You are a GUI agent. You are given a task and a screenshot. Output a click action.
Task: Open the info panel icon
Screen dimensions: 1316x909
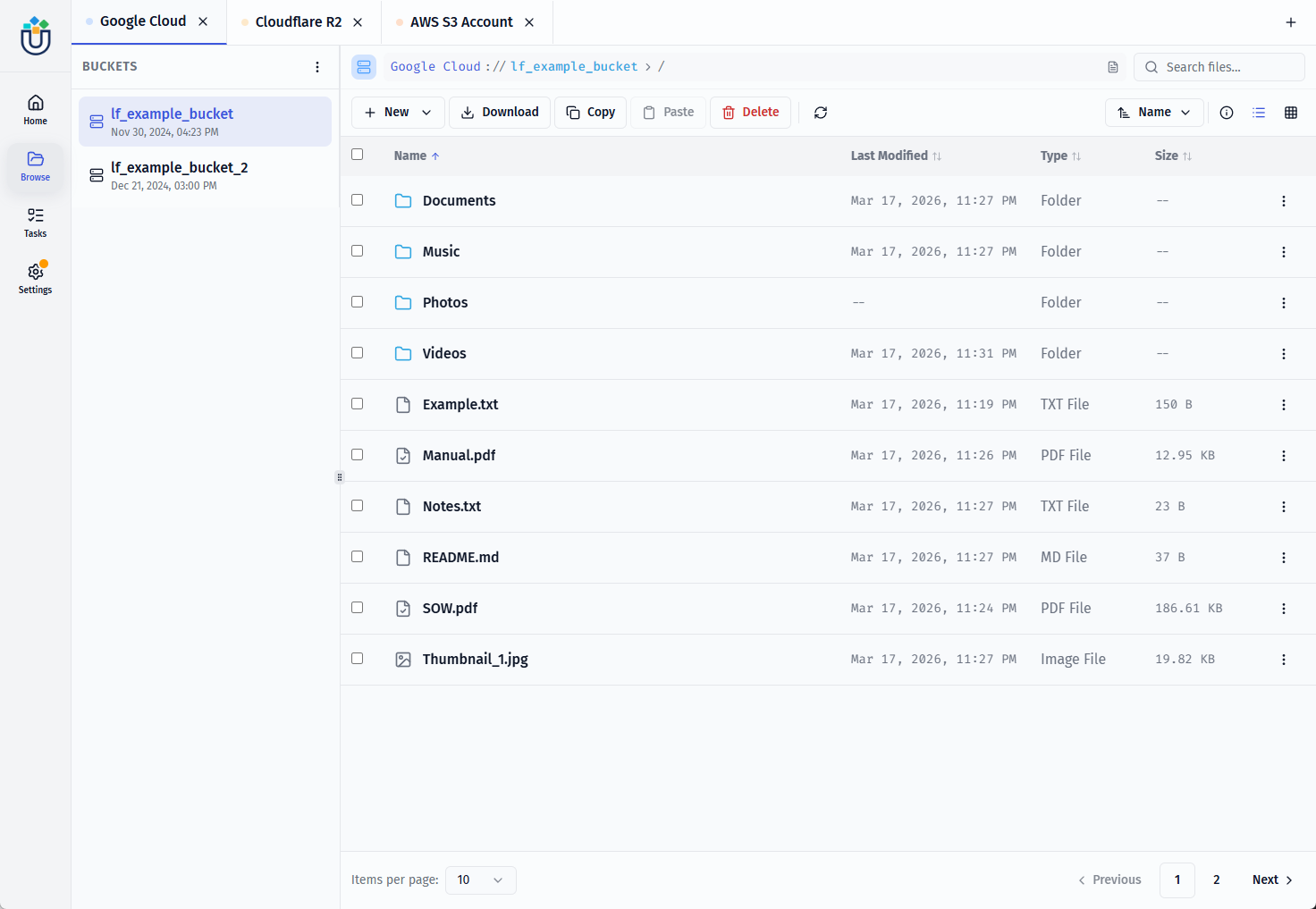tap(1227, 113)
